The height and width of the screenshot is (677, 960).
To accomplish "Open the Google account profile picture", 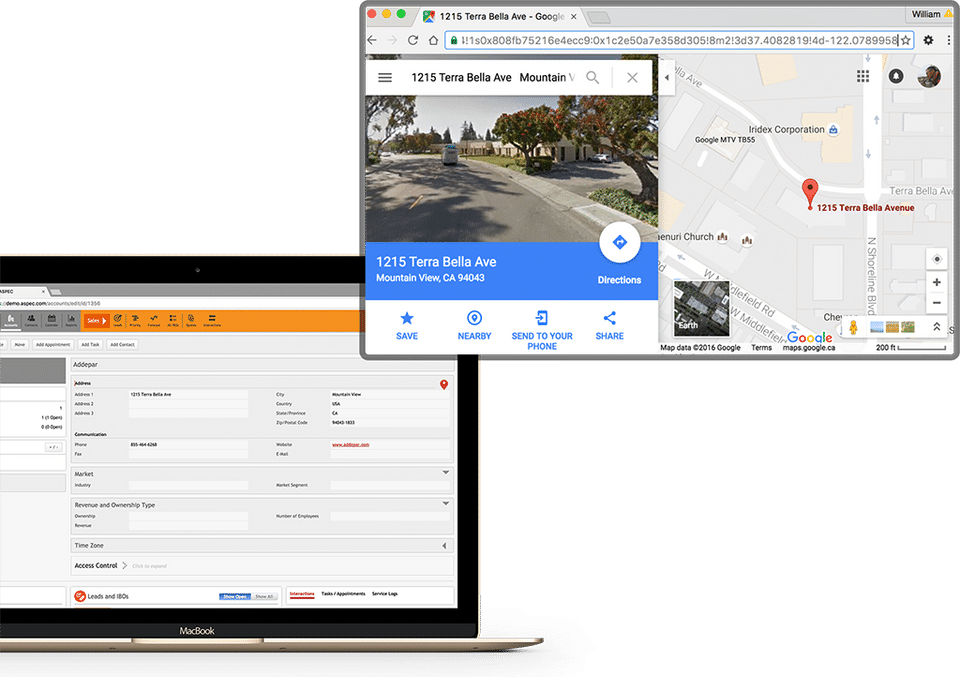I will click(x=929, y=76).
